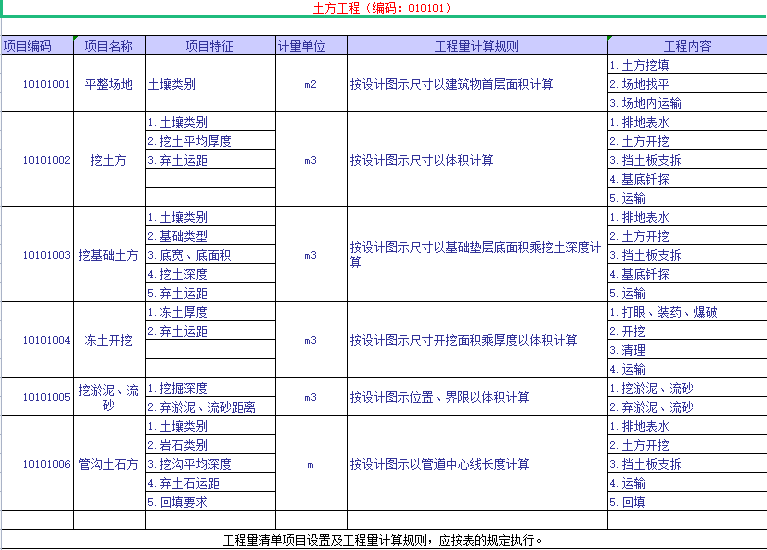Select code cell 10101001
This screenshot has height=550, width=767.
tap(38, 84)
